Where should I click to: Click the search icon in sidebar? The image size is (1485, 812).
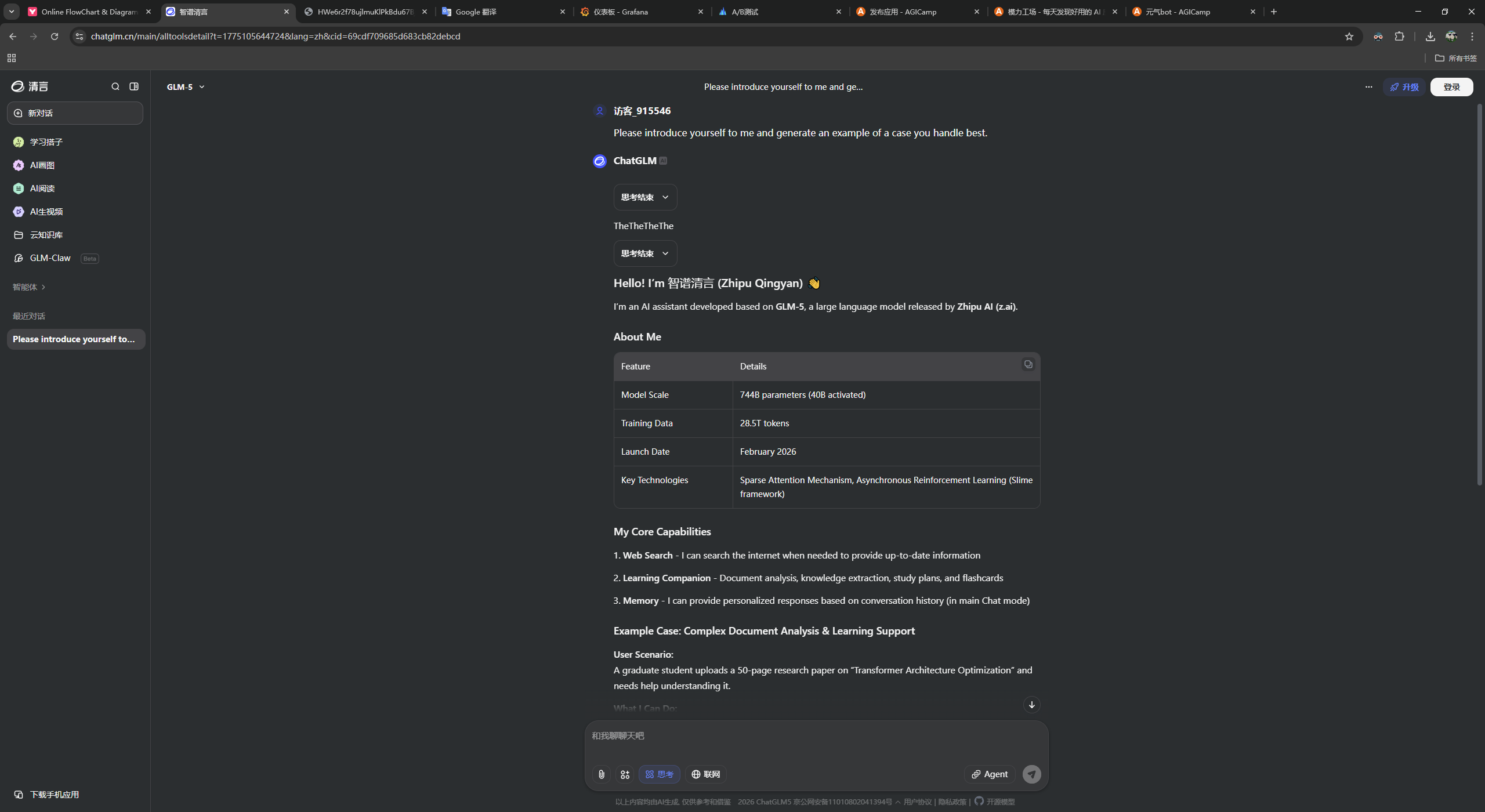115,86
